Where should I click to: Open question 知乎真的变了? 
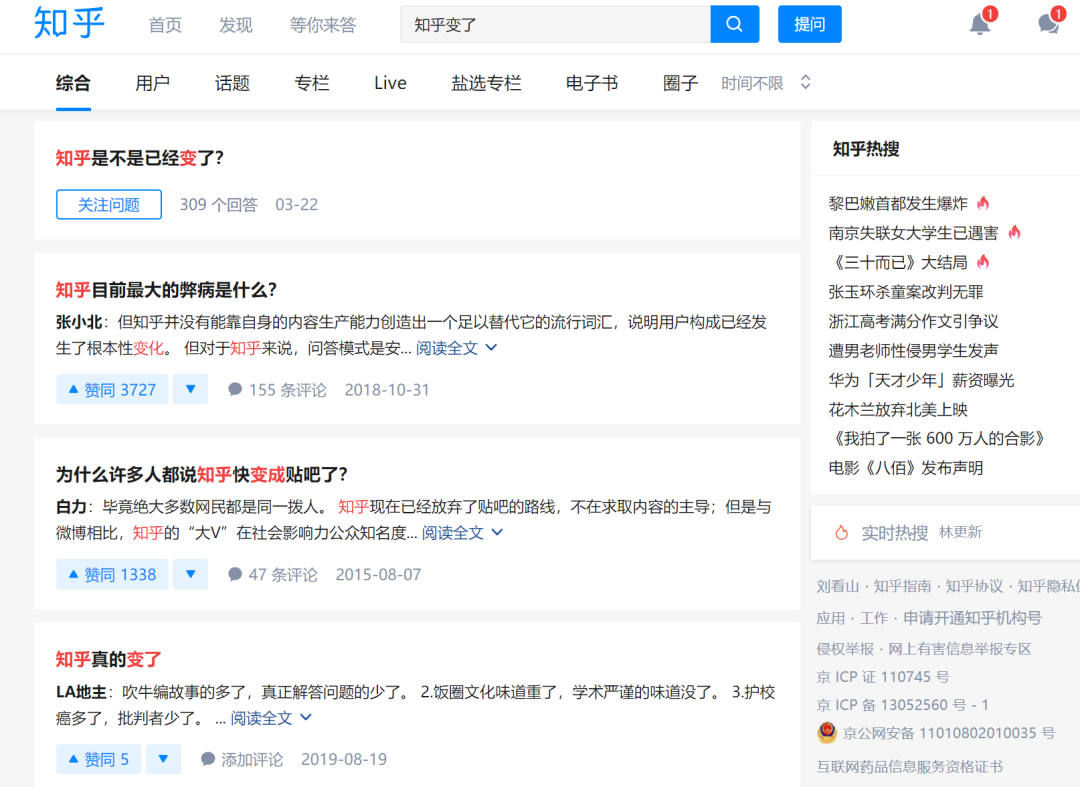108,659
